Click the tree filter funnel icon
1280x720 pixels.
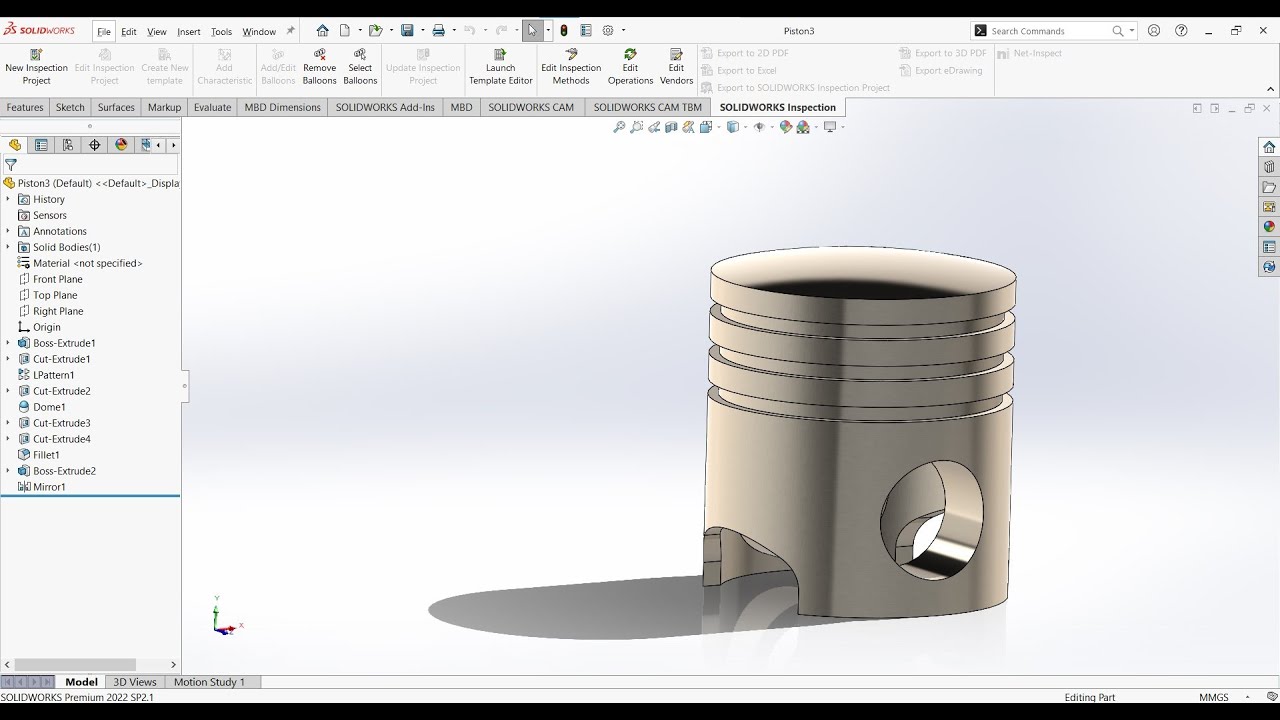pos(11,165)
